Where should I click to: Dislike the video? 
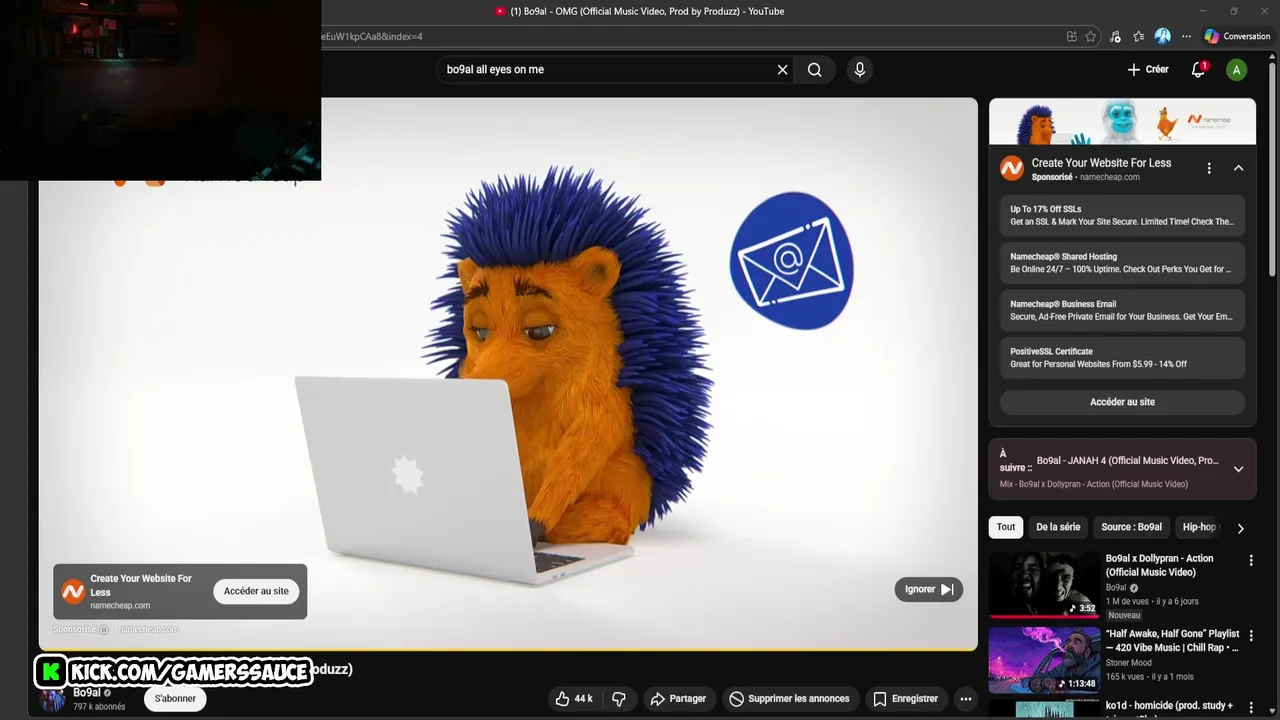(x=619, y=699)
